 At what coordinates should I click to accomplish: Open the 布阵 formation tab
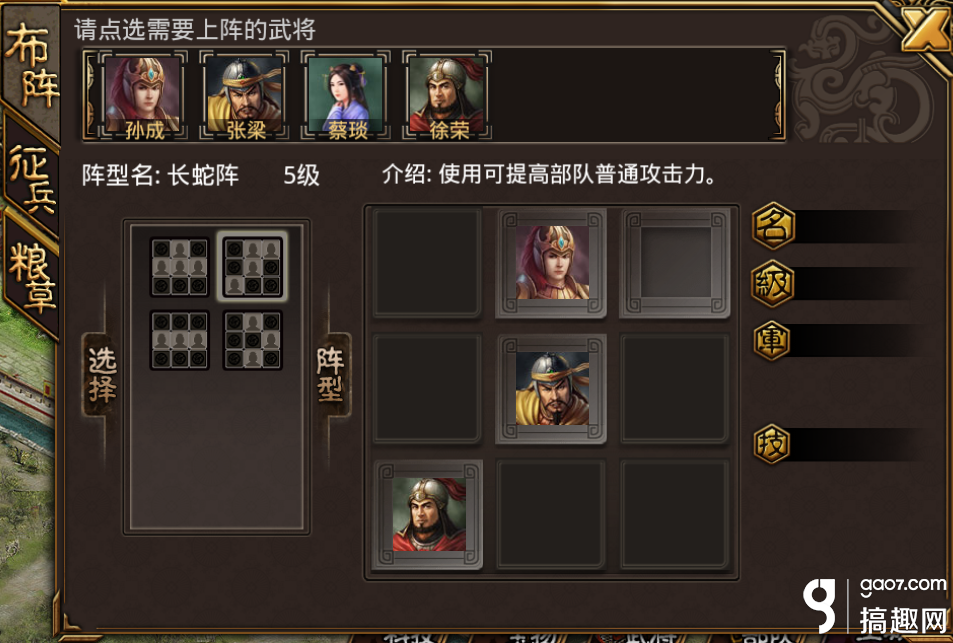pos(30,64)
